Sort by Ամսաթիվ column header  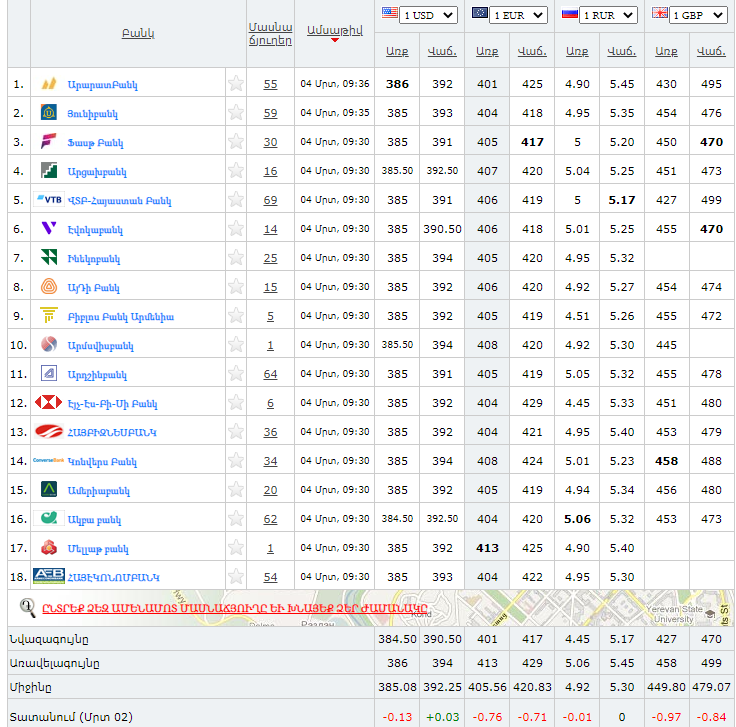tap(334, 30)
